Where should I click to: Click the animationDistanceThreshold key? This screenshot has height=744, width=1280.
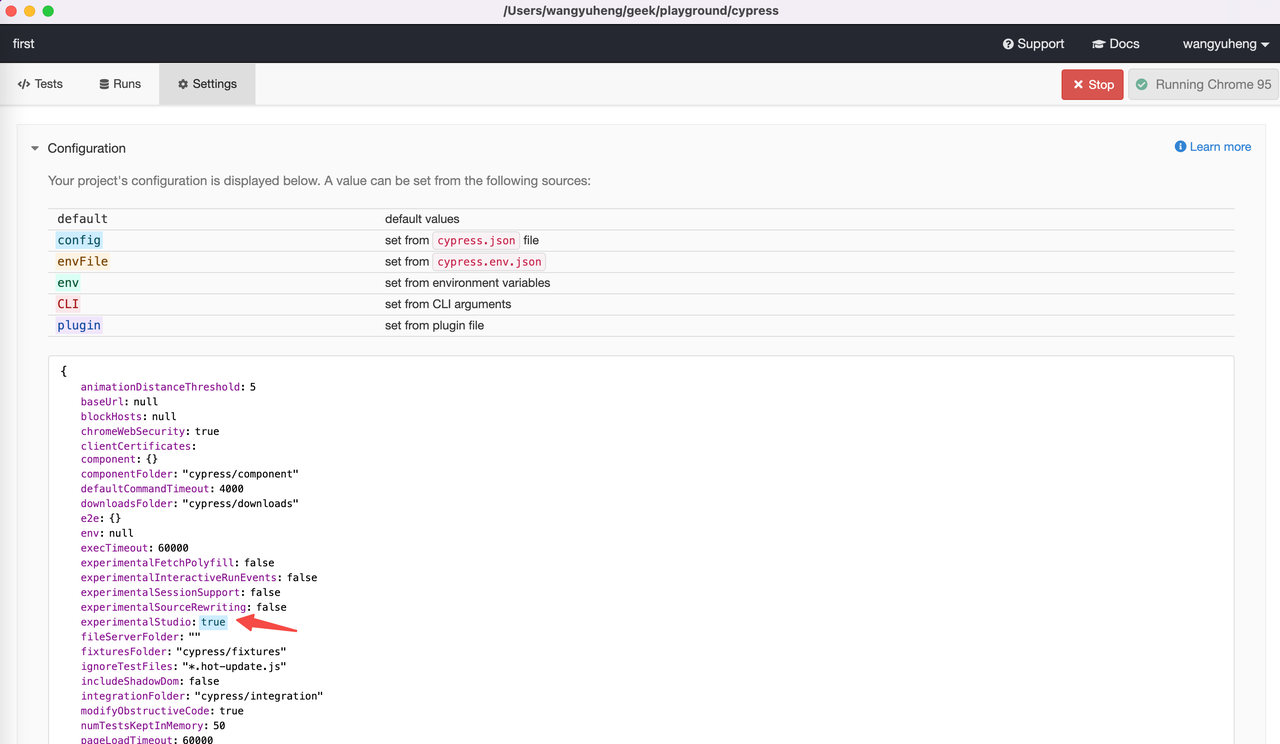(160, 387)
